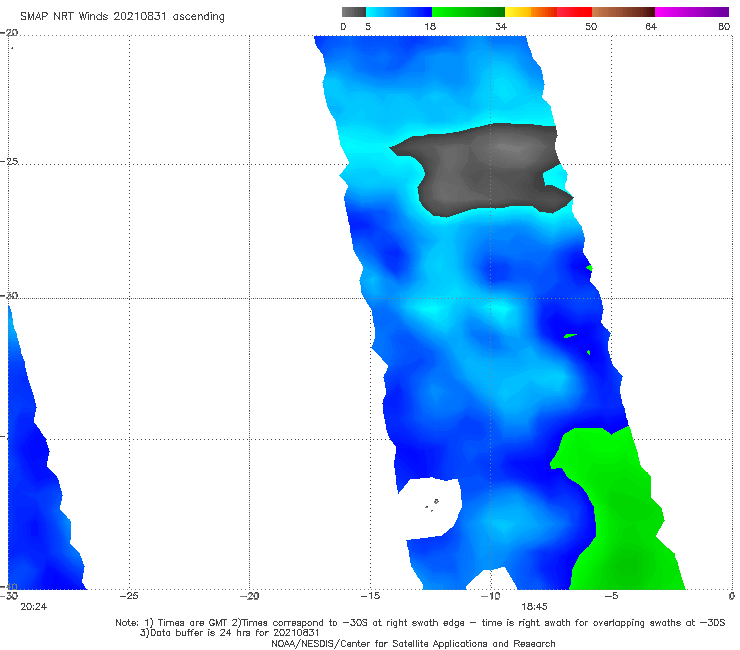Click the top-left latitude label '-20'
The width and height of the screenshot is (740, 650).
coord(9,33)
